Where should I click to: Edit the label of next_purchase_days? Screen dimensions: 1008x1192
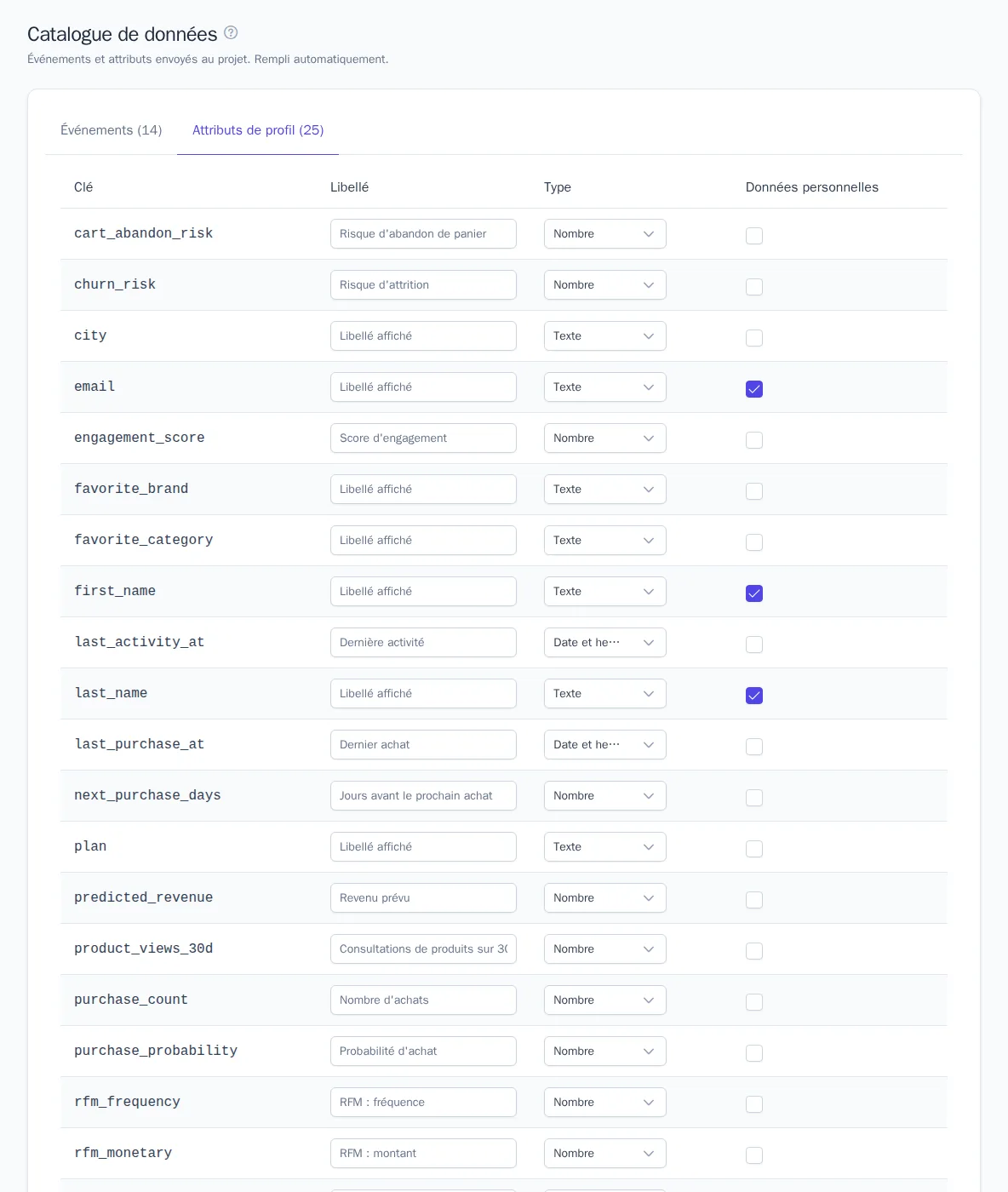(x=423, y=796)
